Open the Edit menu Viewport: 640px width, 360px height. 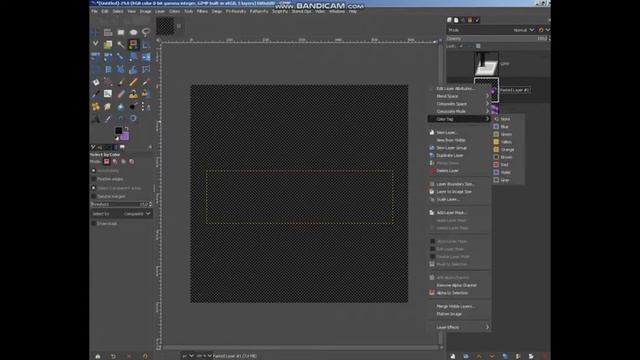coord(105,11)
